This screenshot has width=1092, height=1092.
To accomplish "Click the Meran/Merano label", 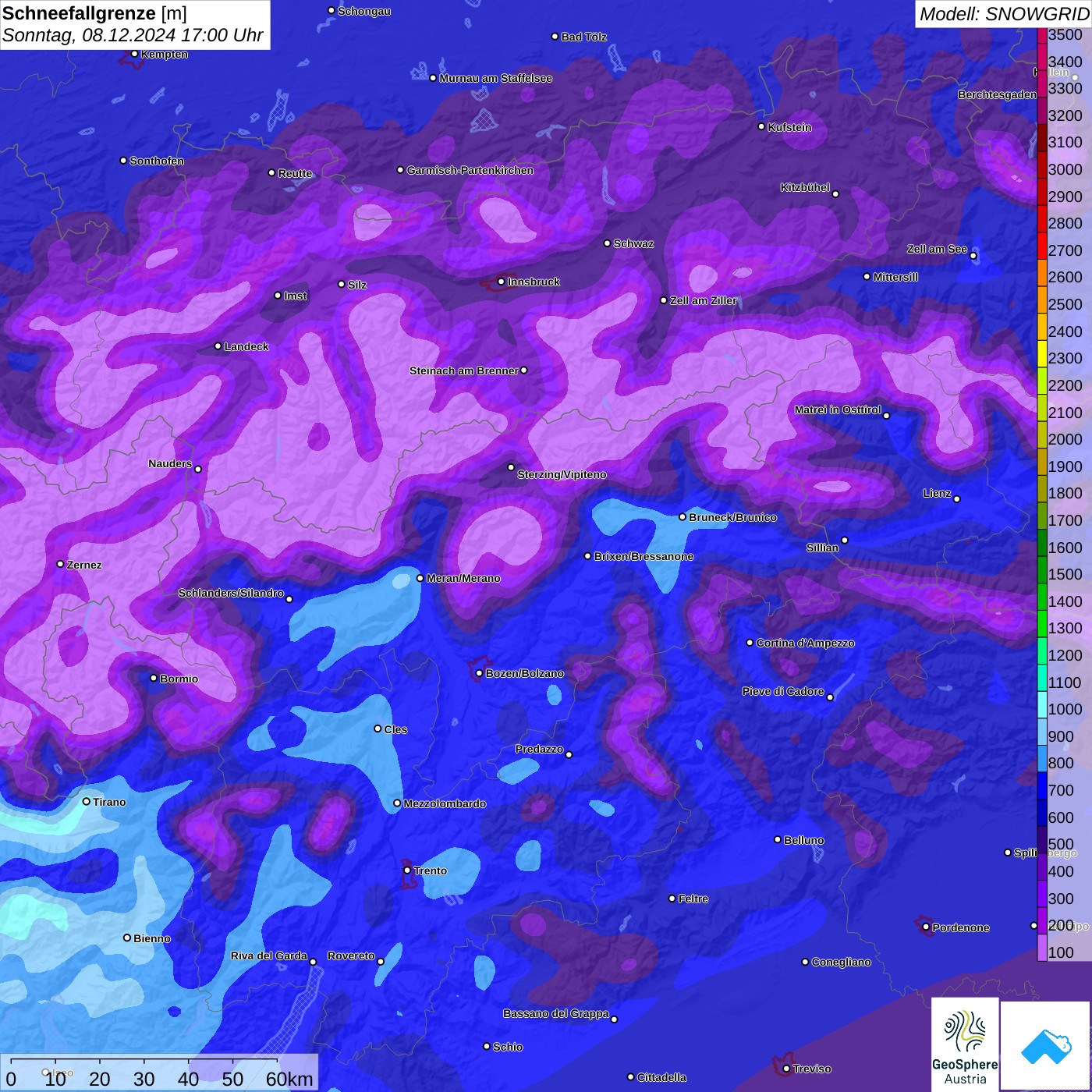I will coord(463,578).
